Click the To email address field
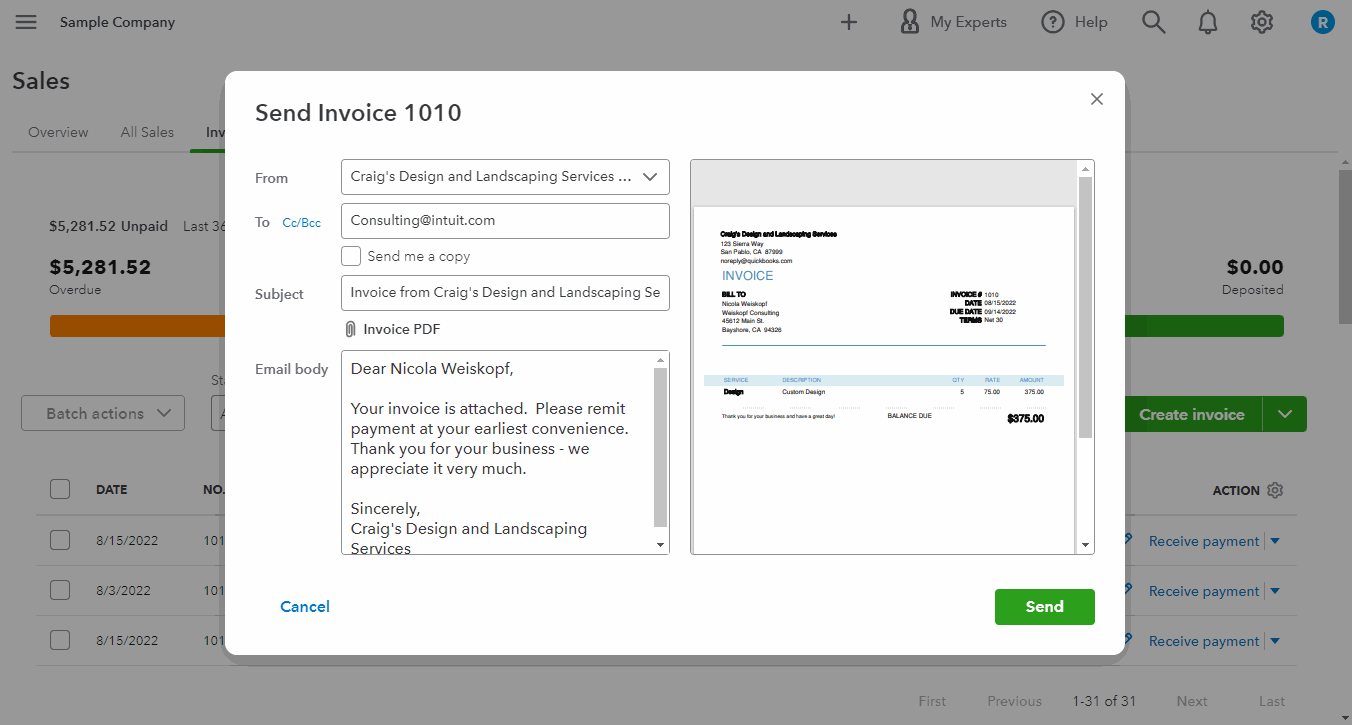The width and height of the screenshot is (1352, 725). click(x=505, y=221)
